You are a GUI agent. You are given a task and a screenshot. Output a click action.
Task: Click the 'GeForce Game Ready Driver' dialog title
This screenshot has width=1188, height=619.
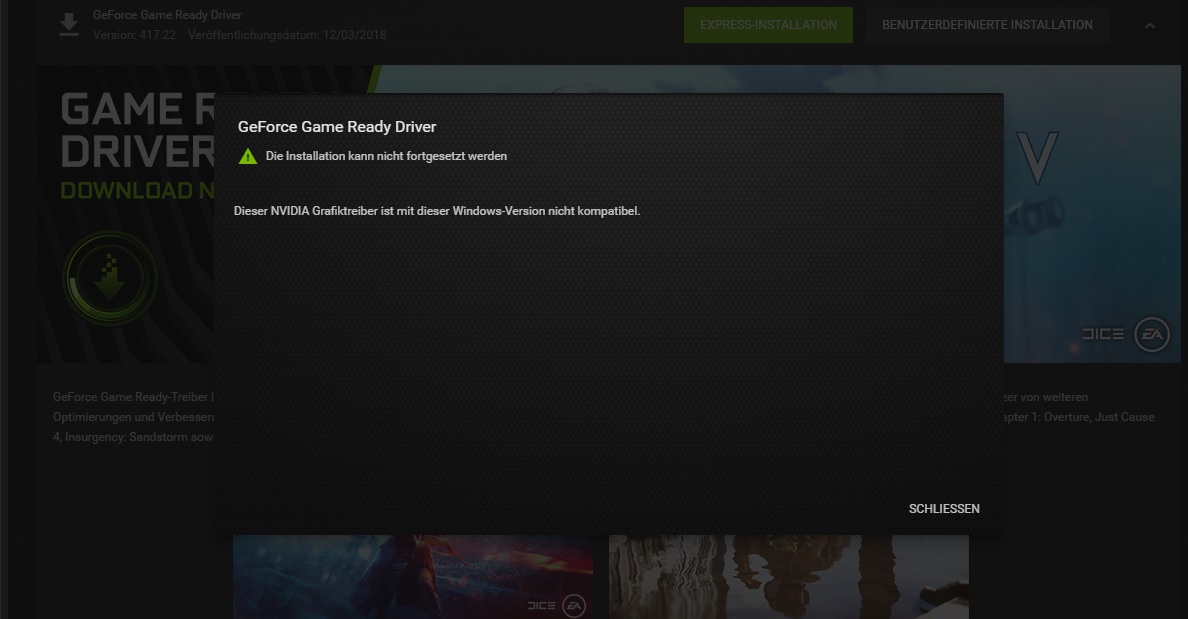[337, 127]
